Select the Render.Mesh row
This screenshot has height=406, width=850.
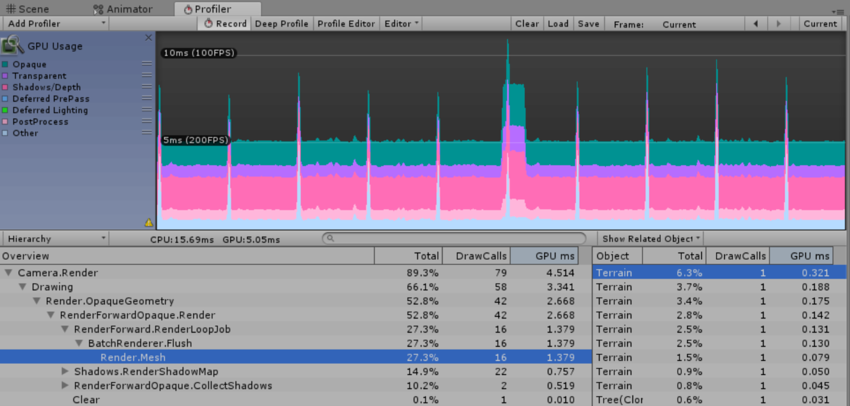point(295,357)
